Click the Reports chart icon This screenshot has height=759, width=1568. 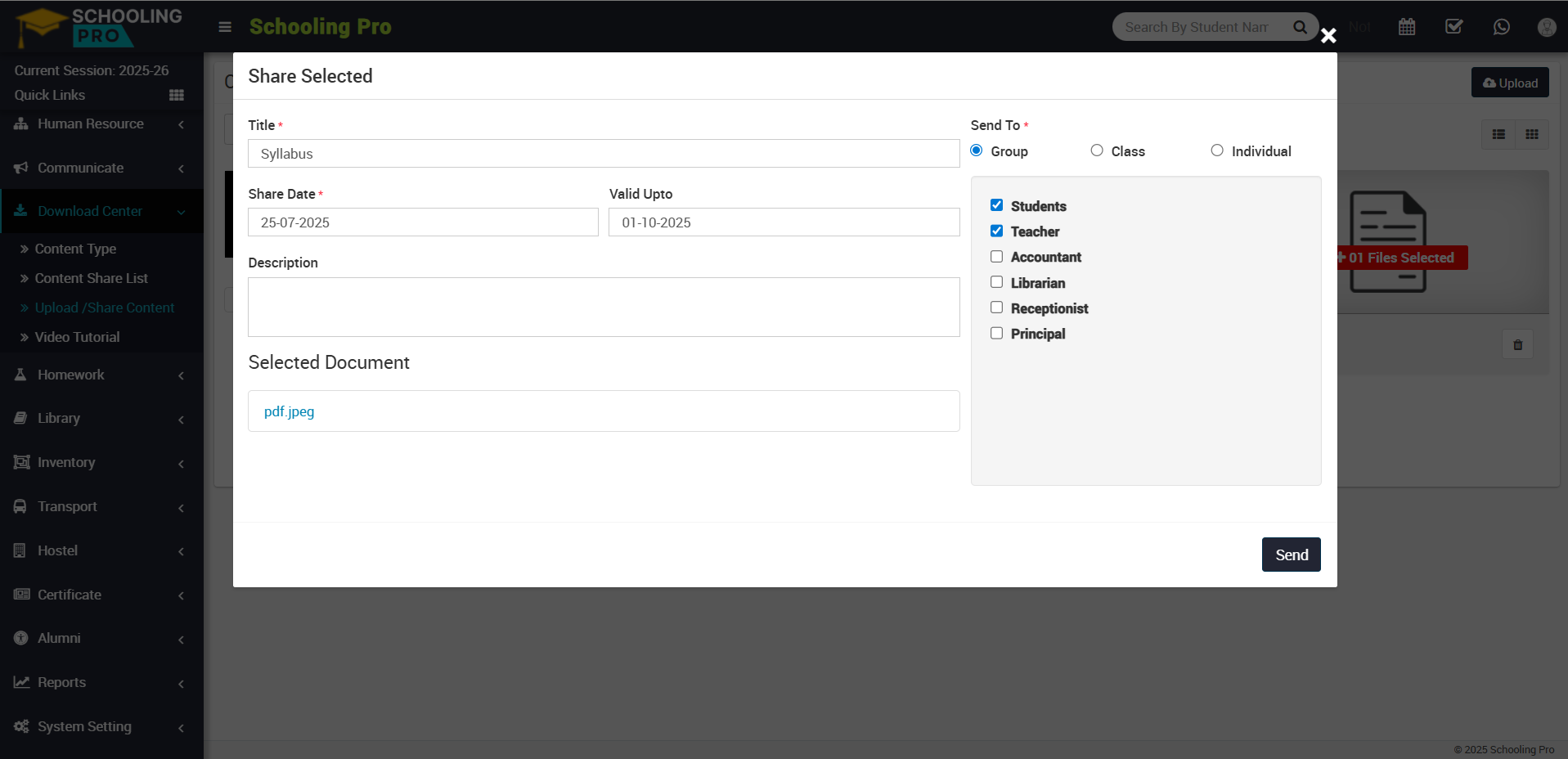click(x=21, y=682)
